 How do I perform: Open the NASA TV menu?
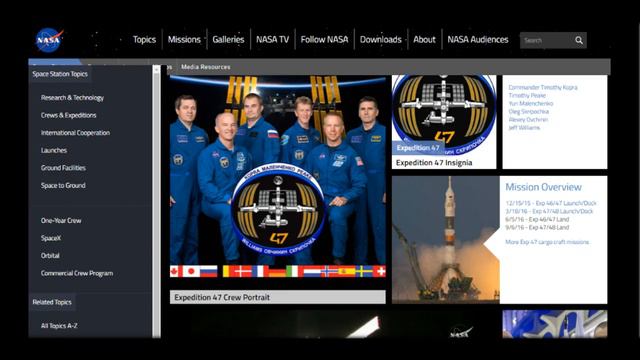(x=272, y=40)
